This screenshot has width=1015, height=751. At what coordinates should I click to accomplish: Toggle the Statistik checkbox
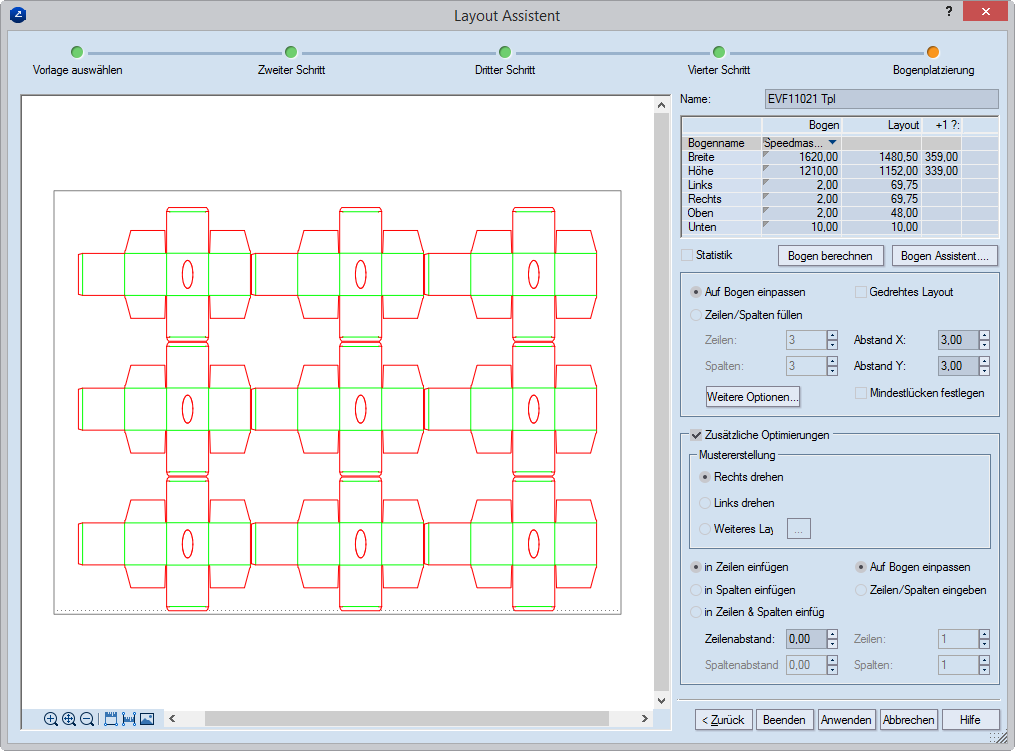[x=687, y=255]
